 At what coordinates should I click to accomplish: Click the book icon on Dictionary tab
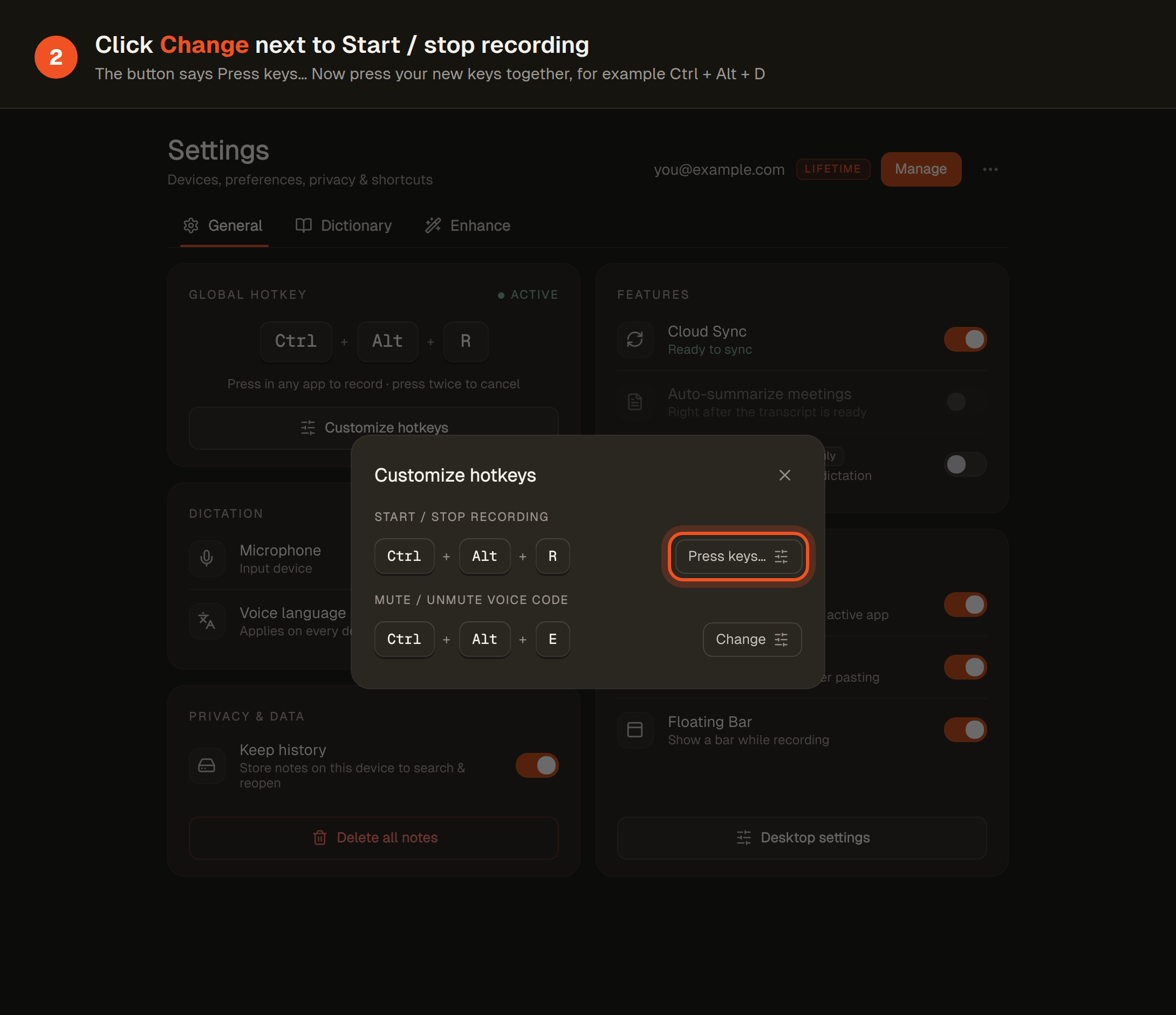[x=304, y=225]
